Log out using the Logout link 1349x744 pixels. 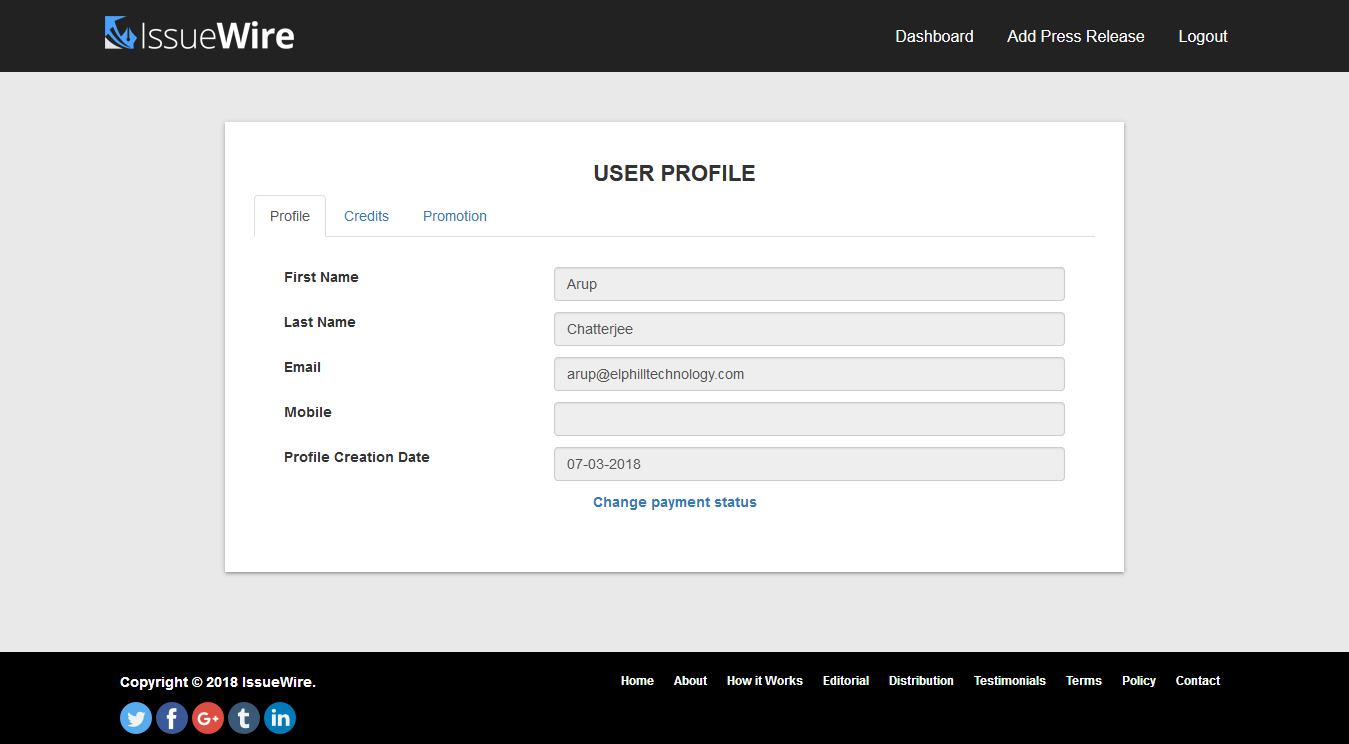tap(1202, 36)
